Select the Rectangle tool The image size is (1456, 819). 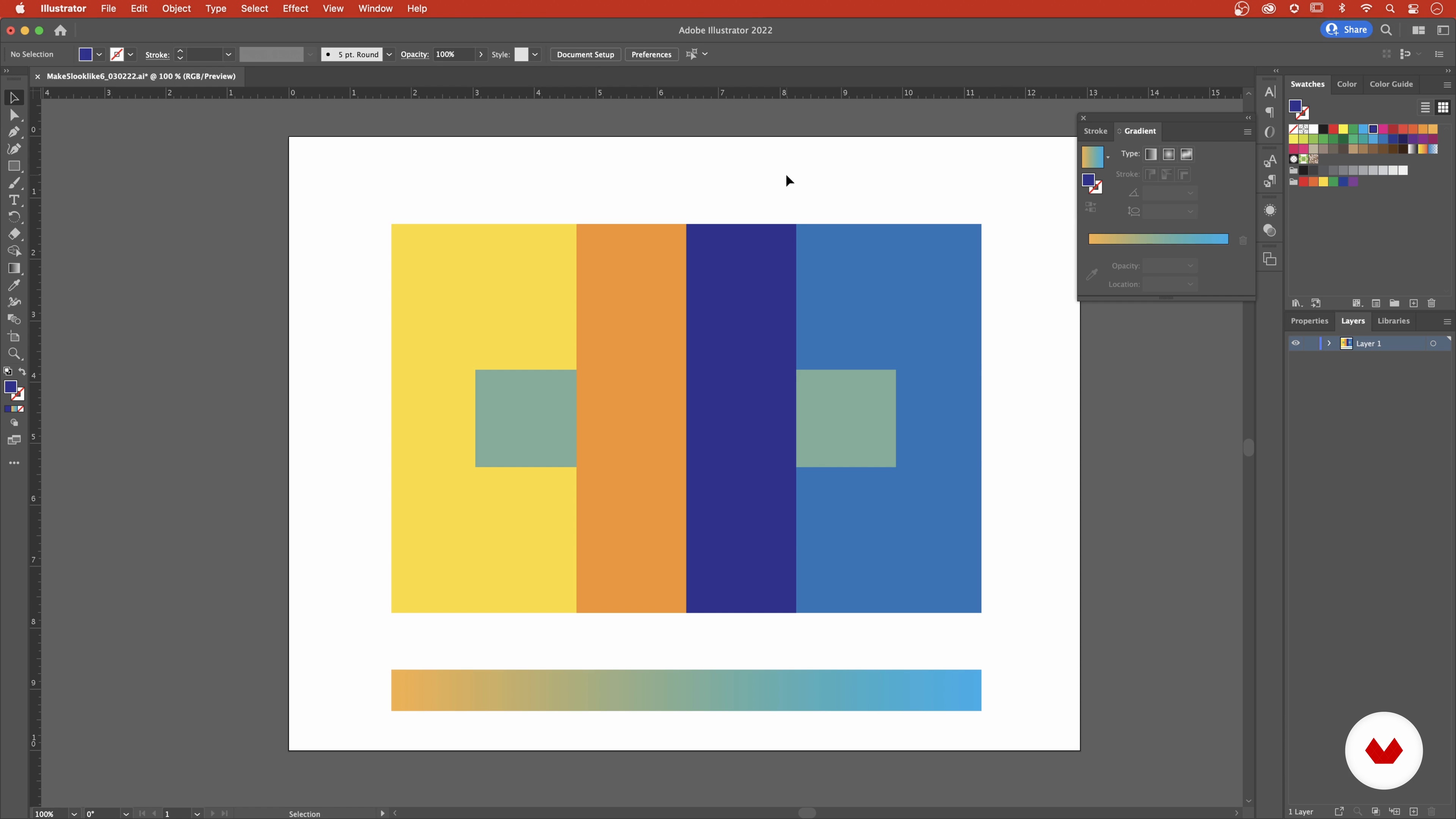tap(14, 166)
